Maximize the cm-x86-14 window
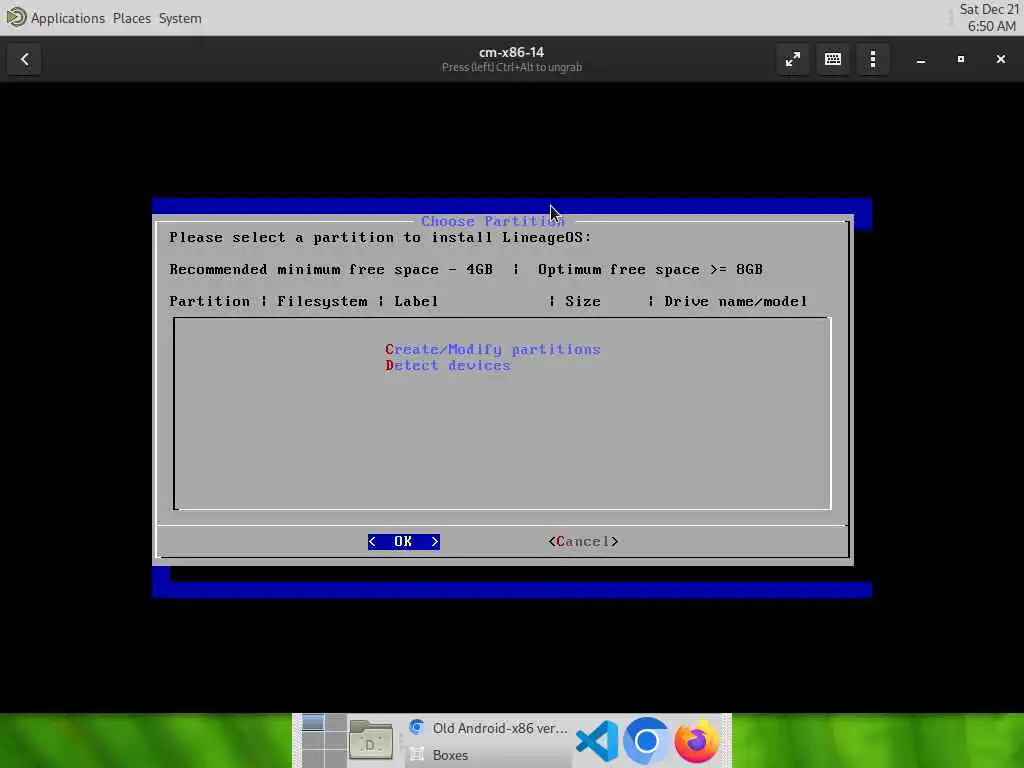The image size is (1024, 768). pyautogui.click(x=961, y=59)
